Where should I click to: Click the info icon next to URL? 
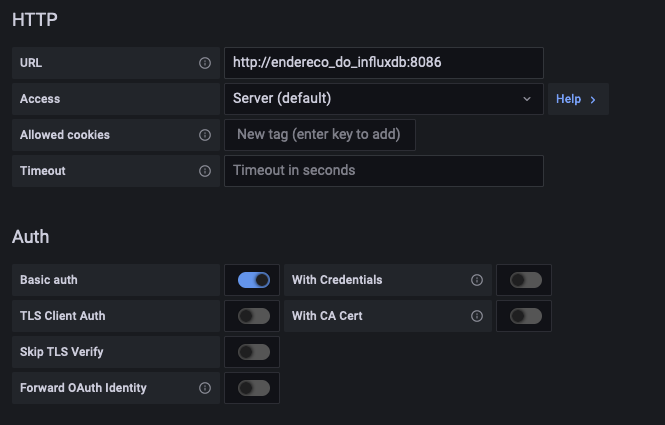point(205,63)
